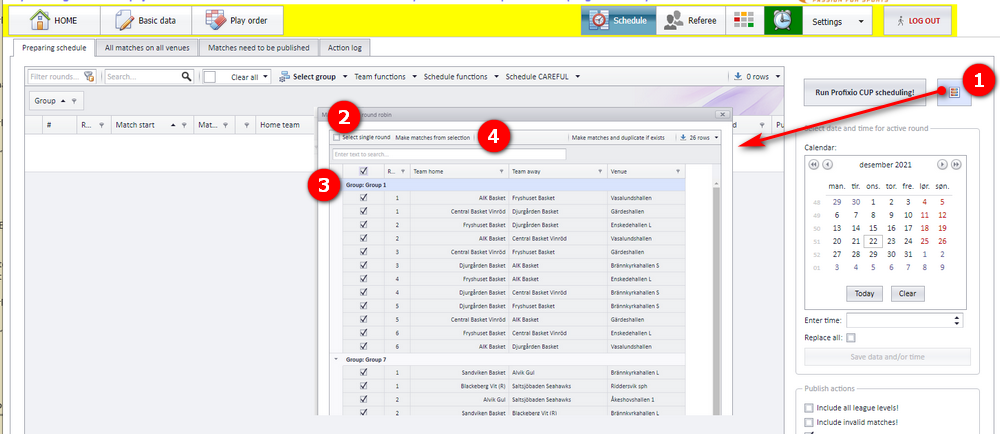Open Schedule CAREFUL dropdown menu

542,76
